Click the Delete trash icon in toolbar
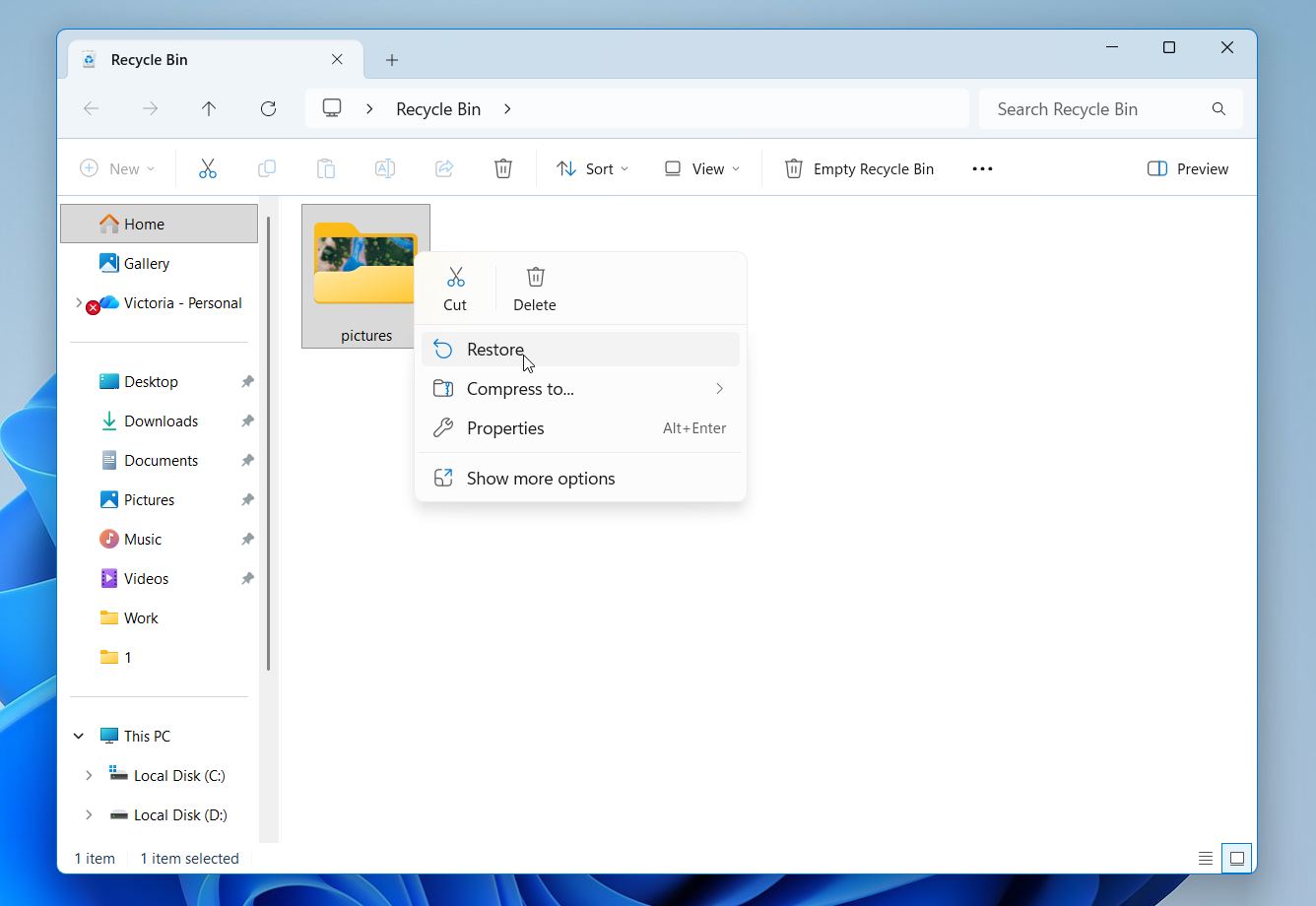 point(502,168)
